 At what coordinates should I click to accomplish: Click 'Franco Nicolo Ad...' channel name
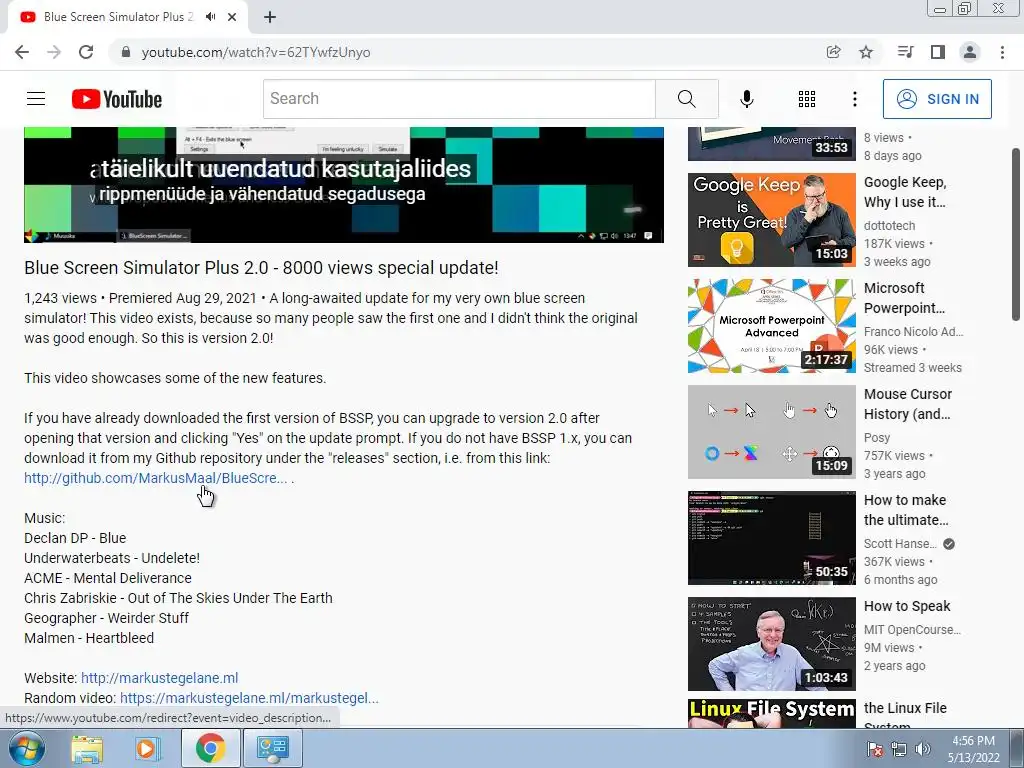coord(914,331)
